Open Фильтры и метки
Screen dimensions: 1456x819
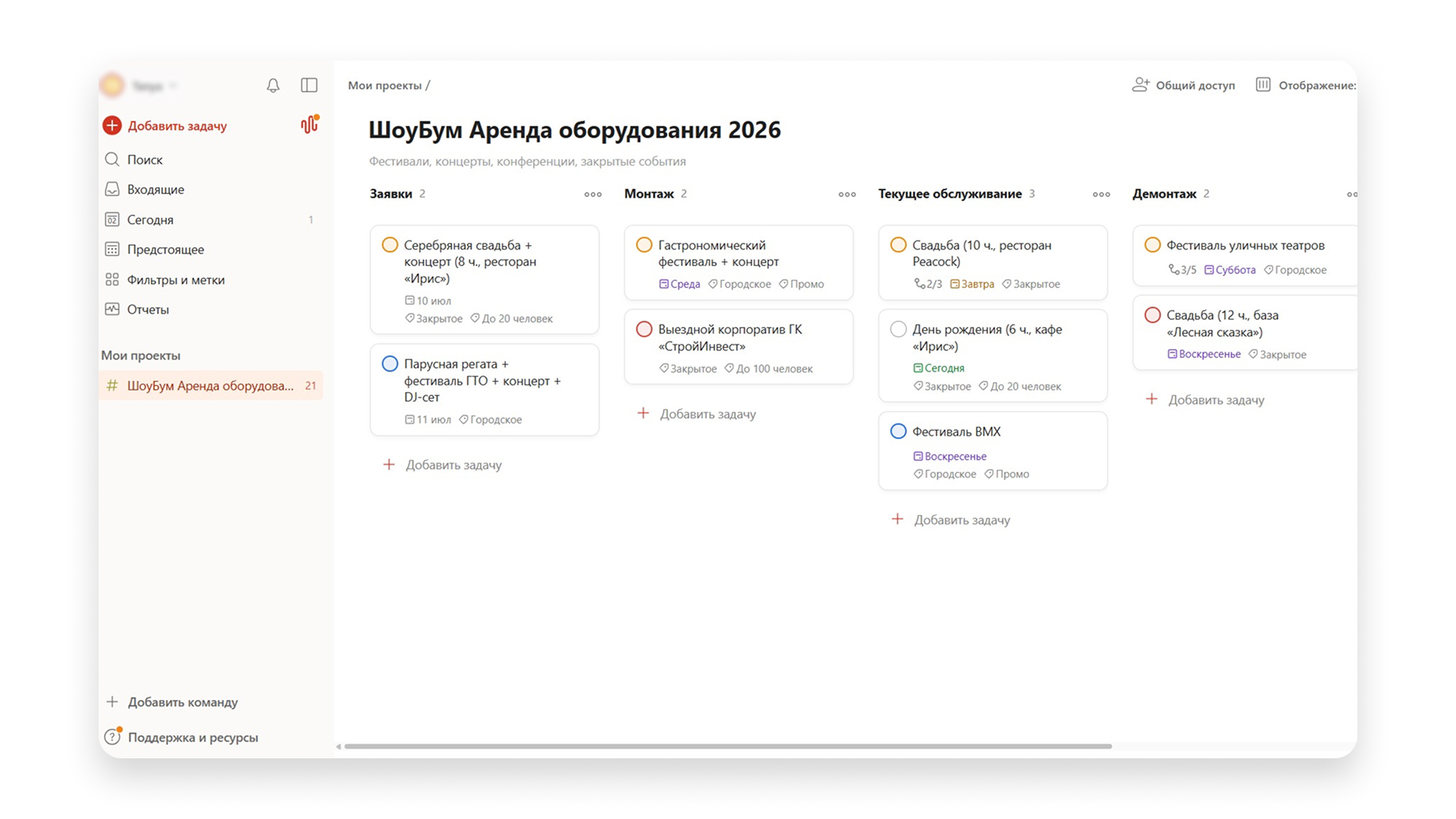[x=211, y=280]
